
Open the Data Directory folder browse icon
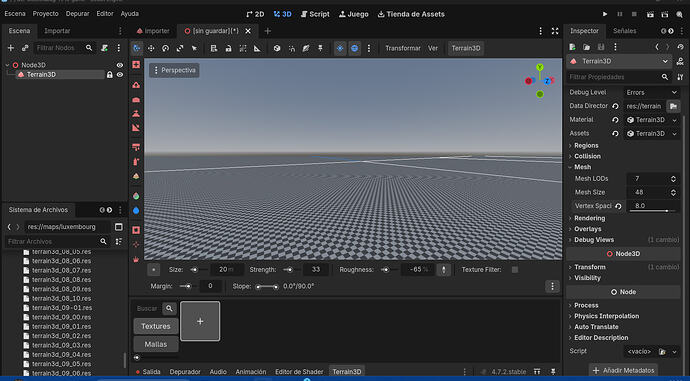click(673, 106)
